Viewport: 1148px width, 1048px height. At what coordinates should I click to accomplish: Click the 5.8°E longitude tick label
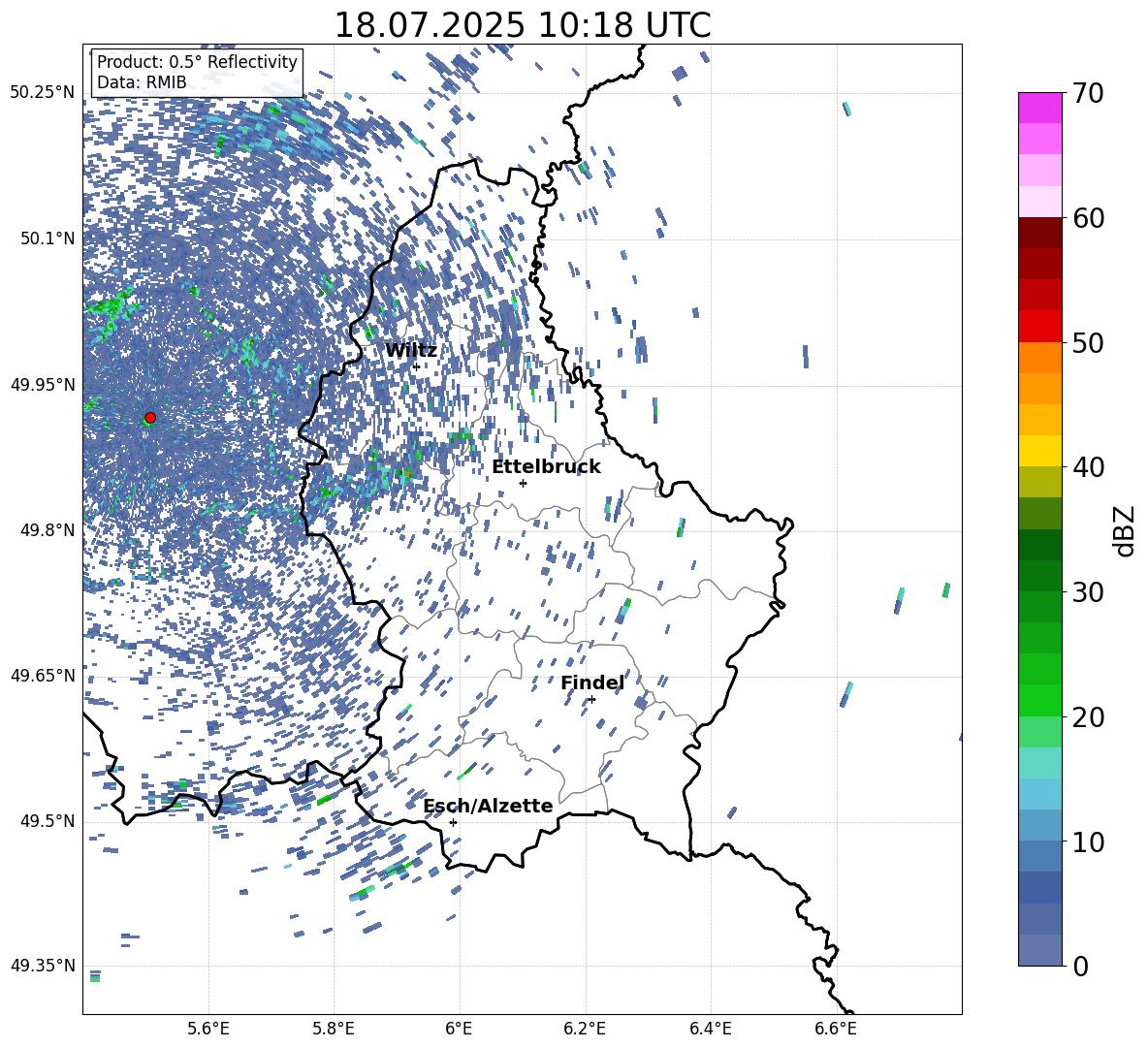(x=334, y=1029)
